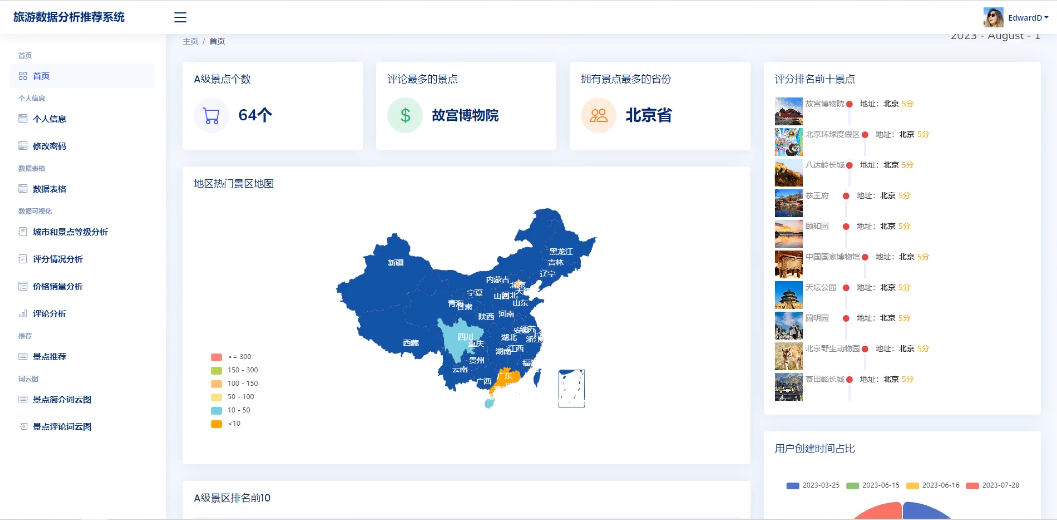
Task: Click the 慕田峪长城 thumbnail image
Action: pyautogui.click(x=789, y=387)
